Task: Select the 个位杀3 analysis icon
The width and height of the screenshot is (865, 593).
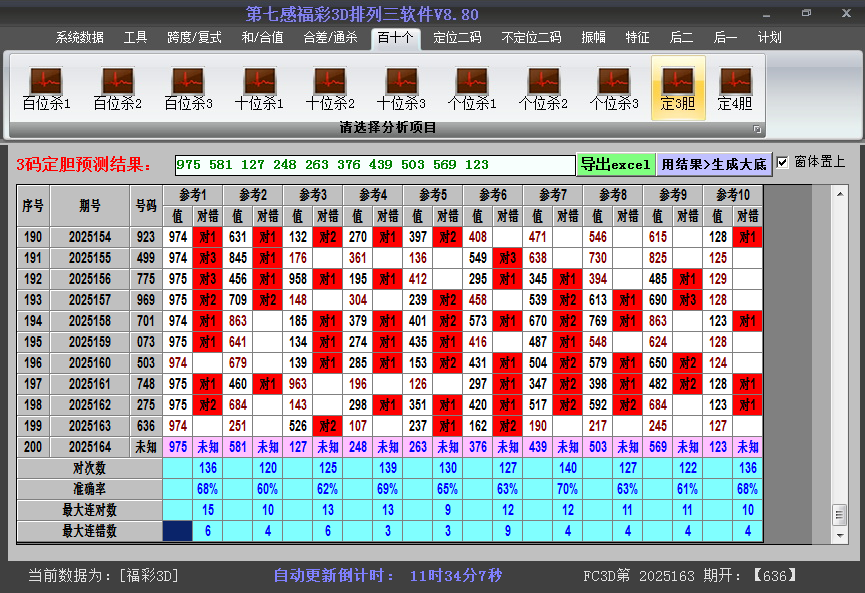Action: pyautogui.click(x=613, y=89)
